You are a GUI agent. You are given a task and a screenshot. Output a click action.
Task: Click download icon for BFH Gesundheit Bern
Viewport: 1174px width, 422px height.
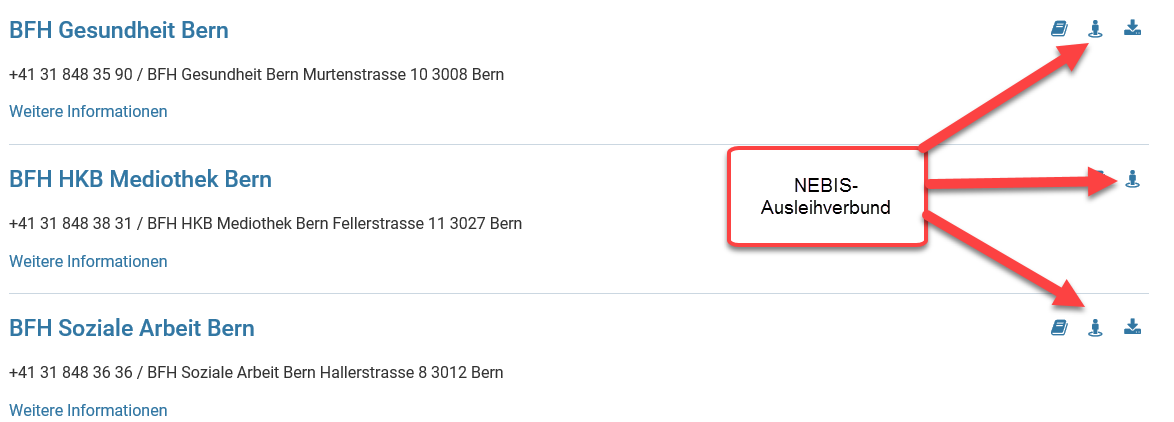click(x=1132, y=29)
